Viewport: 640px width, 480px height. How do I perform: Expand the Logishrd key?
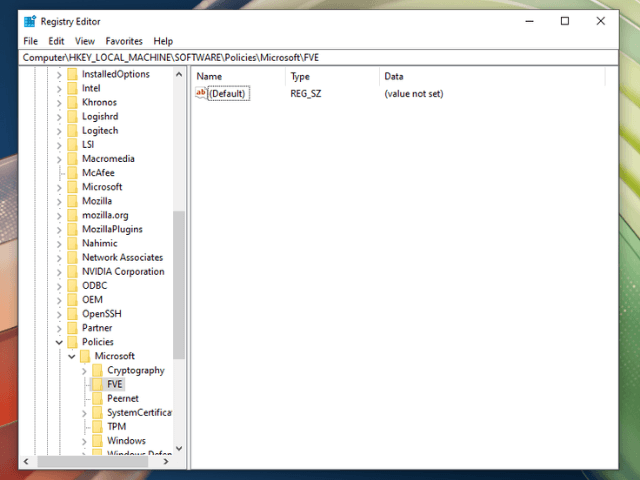(x=59, y=117)
